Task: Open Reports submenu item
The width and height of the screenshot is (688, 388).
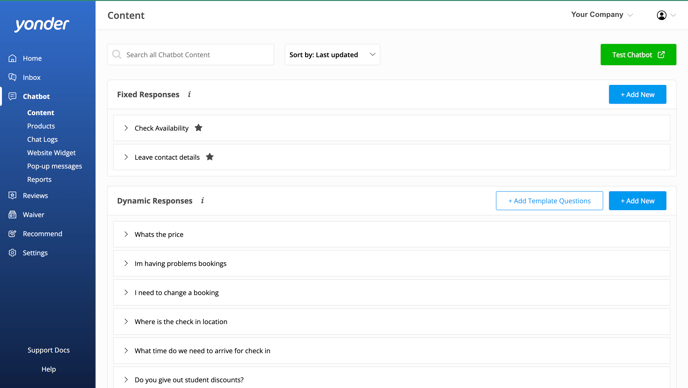Action: [x=39, y=180]
